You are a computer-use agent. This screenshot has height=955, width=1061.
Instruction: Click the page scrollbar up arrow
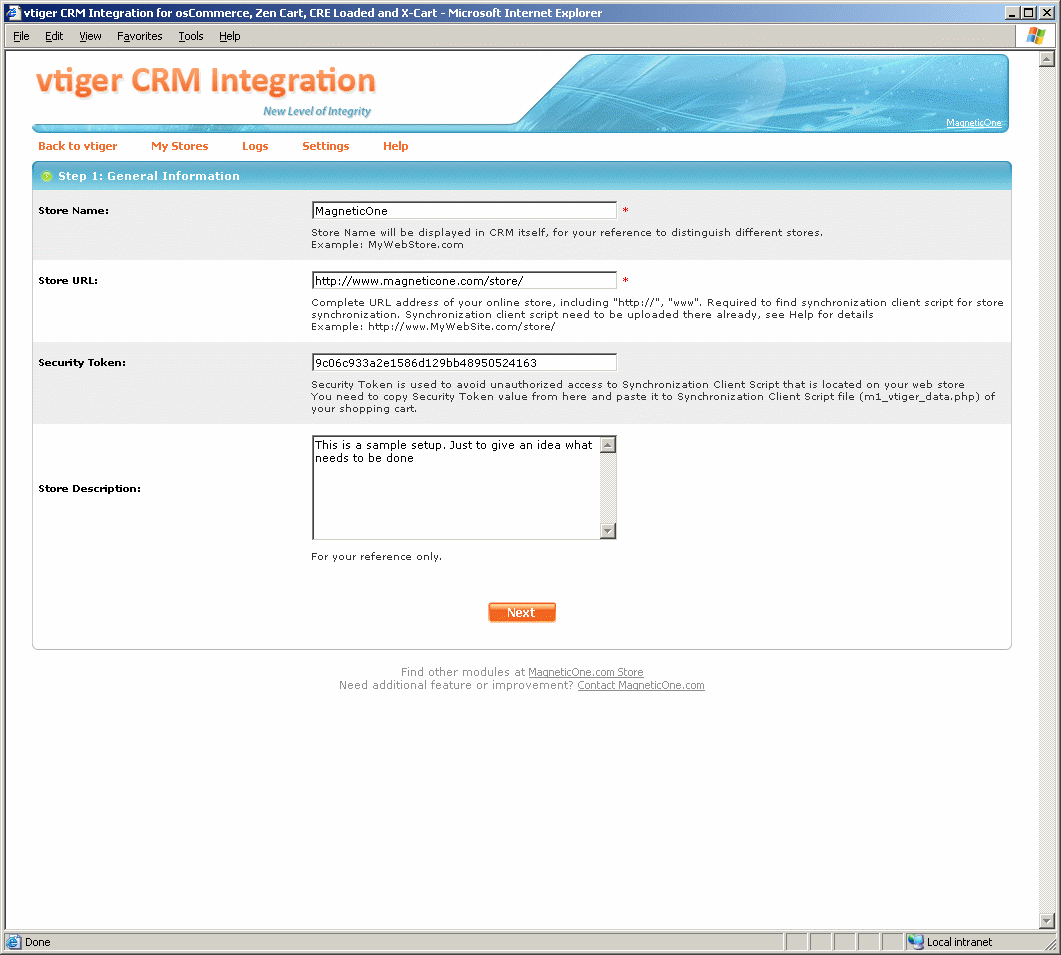1047,60
